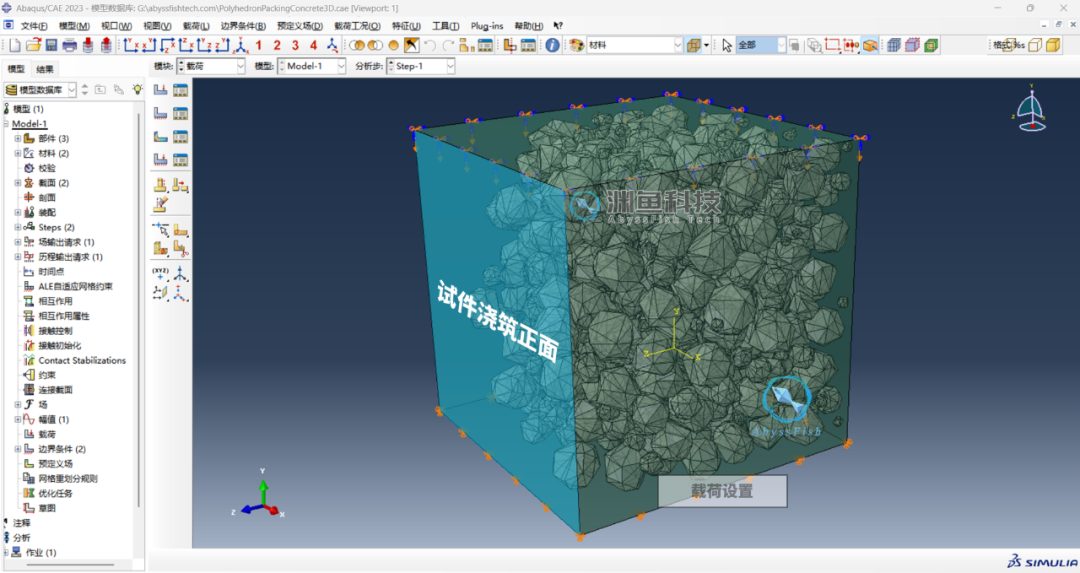Screen dimensions: 1080x573
Task: Select the 优化任务 tree item
Action: tap(55, 493)
